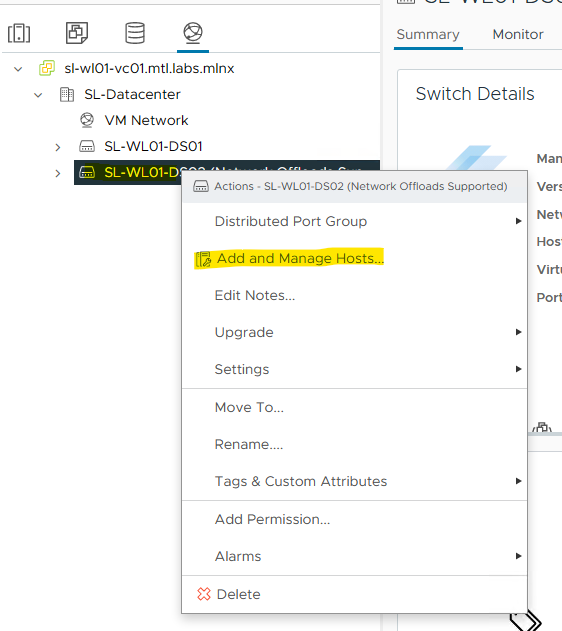Select Edit Notes in the context menu
Screen dimensions: 562x631
255,295
